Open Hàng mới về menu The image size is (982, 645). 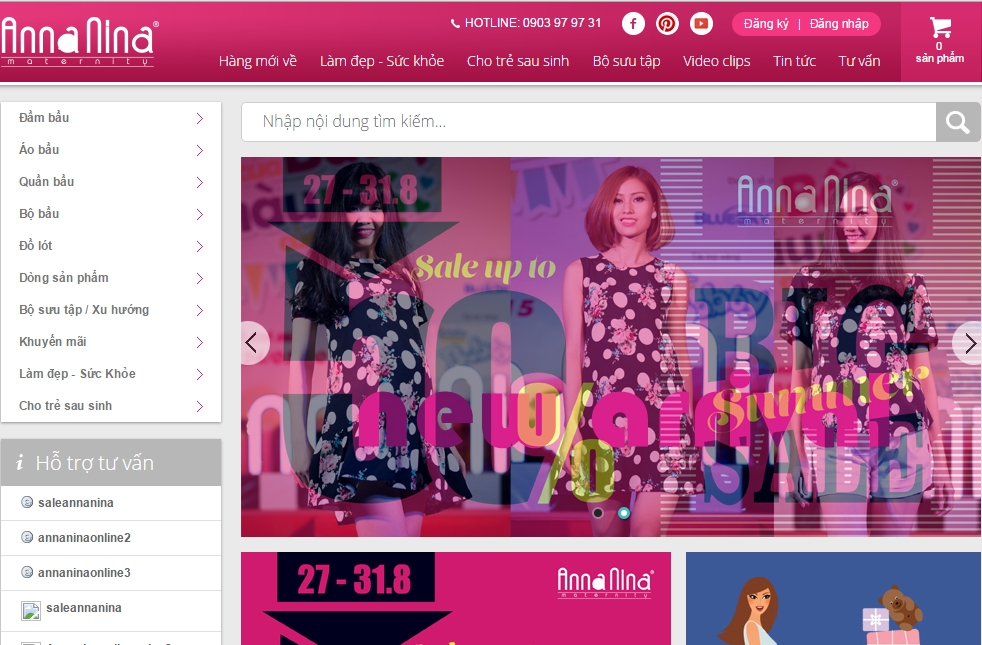257,61
